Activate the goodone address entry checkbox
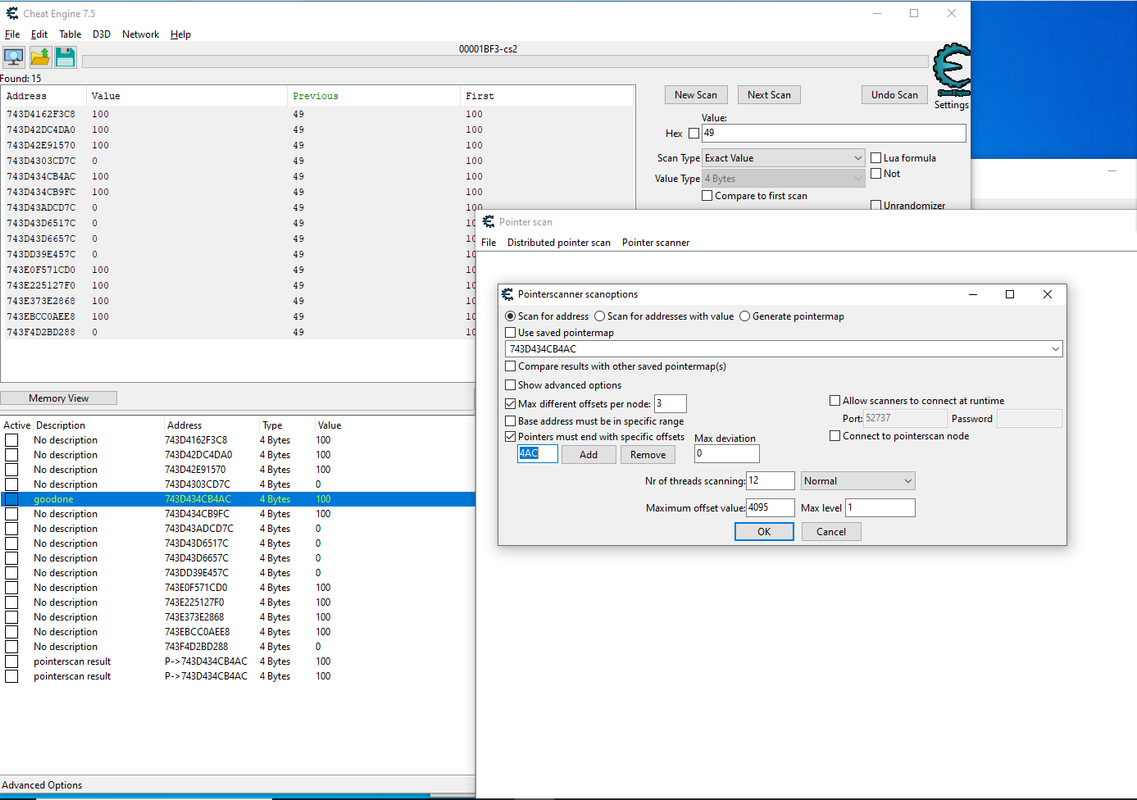 coord(12,499)
